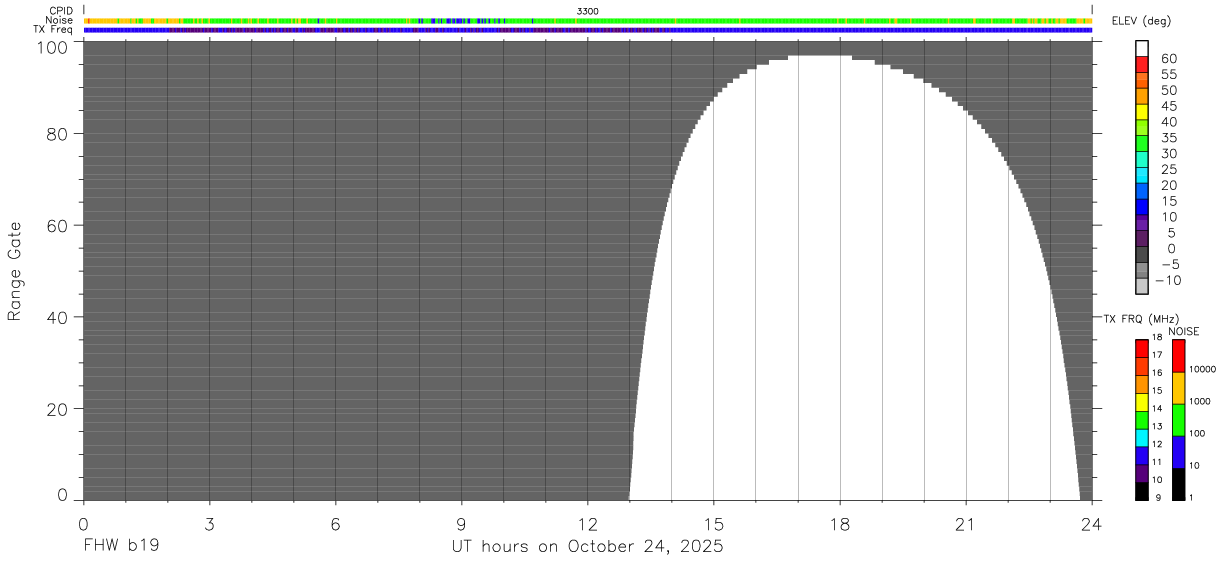Click the white top swatch of the ELEV bar
1228x567 pixels.
pyautogui.click(x=1142, y=48)
